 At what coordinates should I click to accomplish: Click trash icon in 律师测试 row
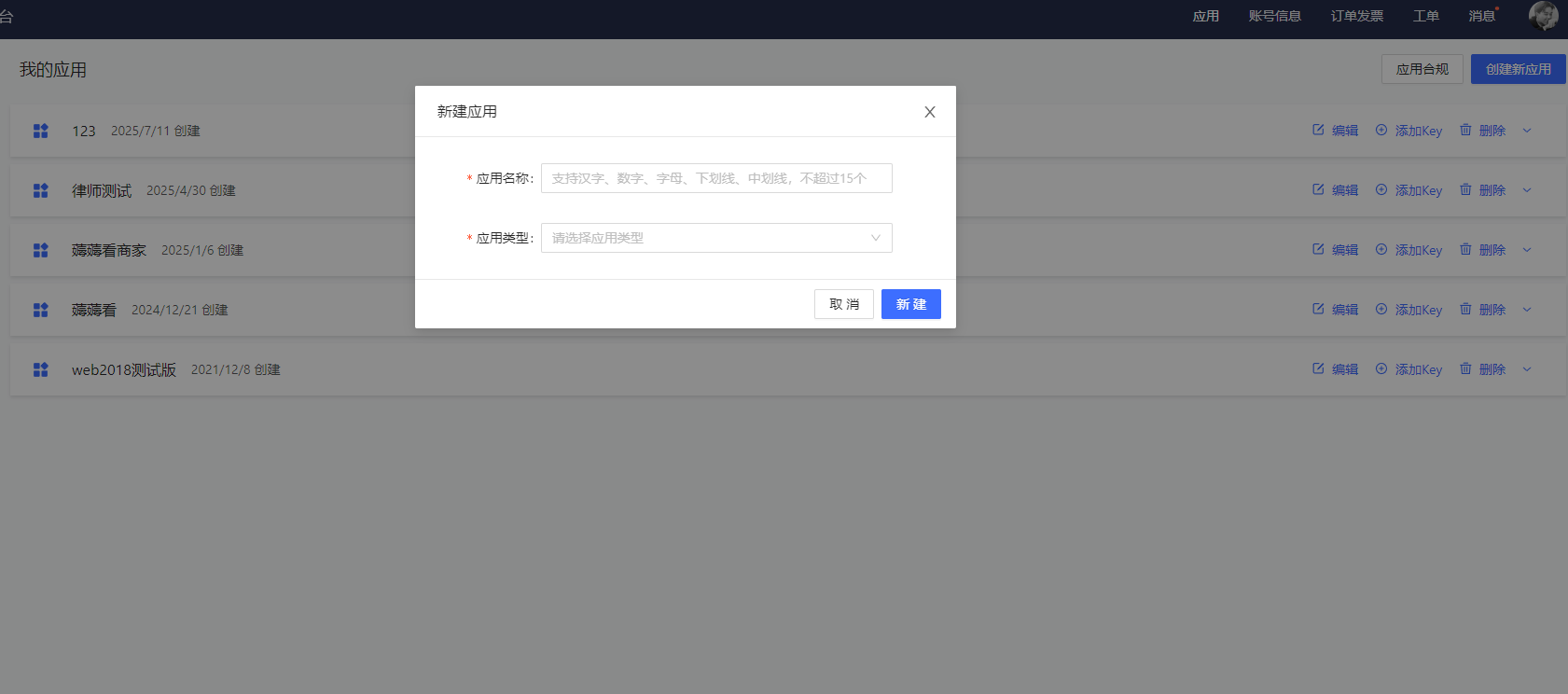tap(1465, 189)
